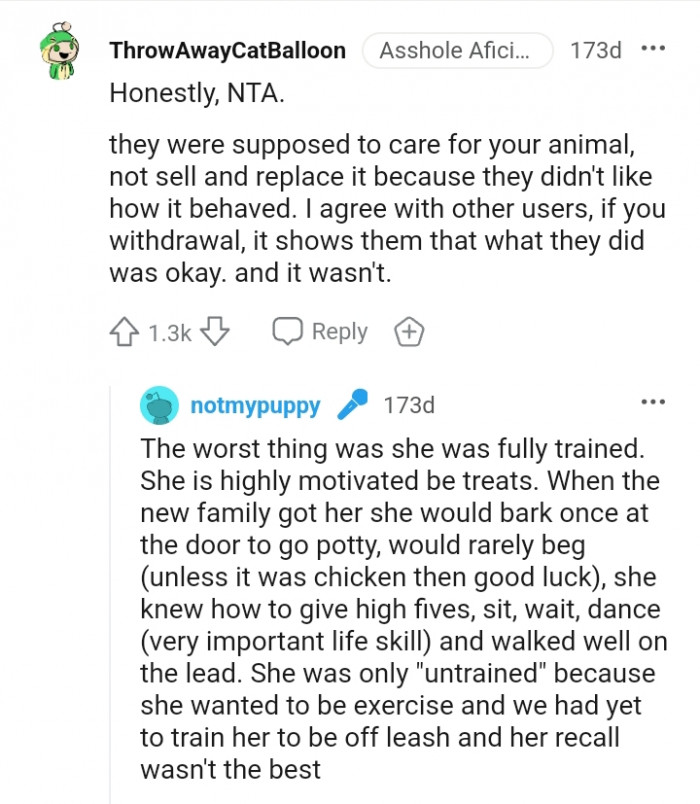
Task: Open the top comment's three-dot options menu
Action: 652,49
